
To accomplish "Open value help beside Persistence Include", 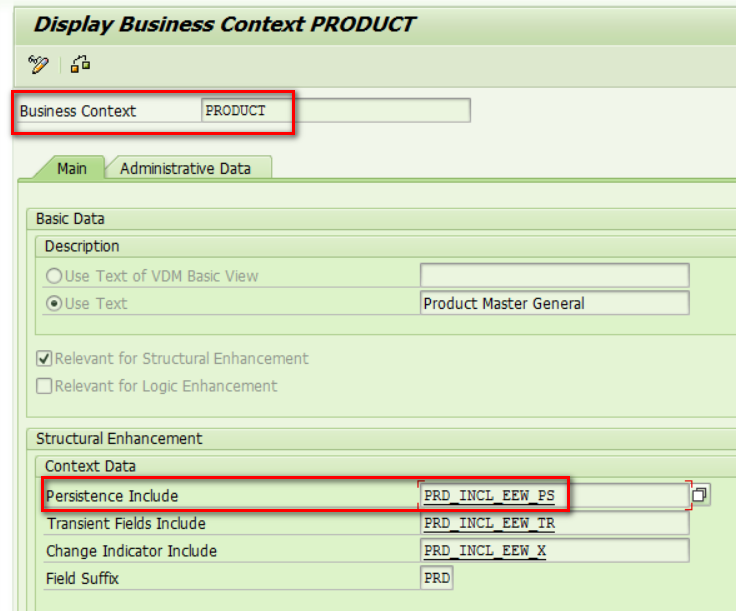I will [x=699, y=495].
